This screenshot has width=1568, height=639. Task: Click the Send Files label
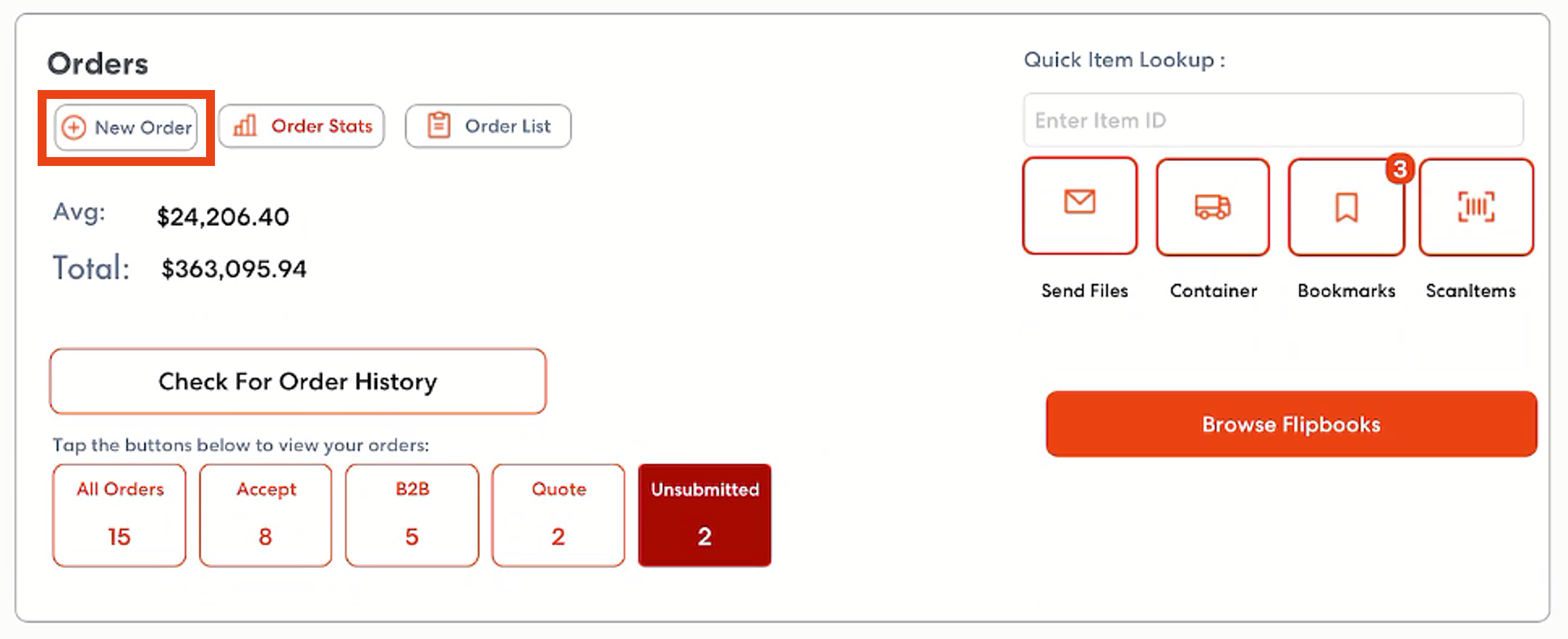click(x=1084, y=291)
